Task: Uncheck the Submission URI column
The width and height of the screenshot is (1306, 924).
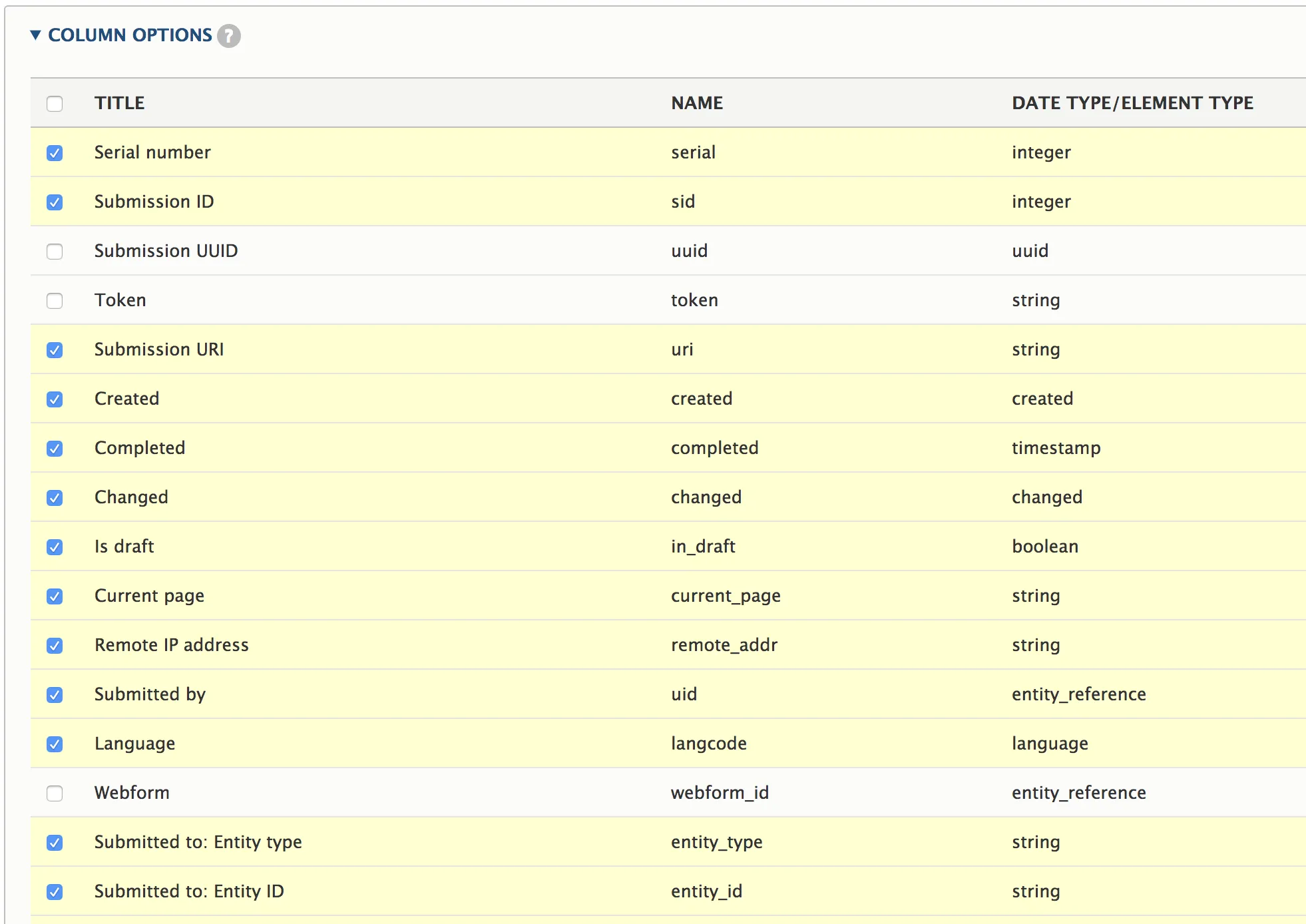Action: coord(55,350)
